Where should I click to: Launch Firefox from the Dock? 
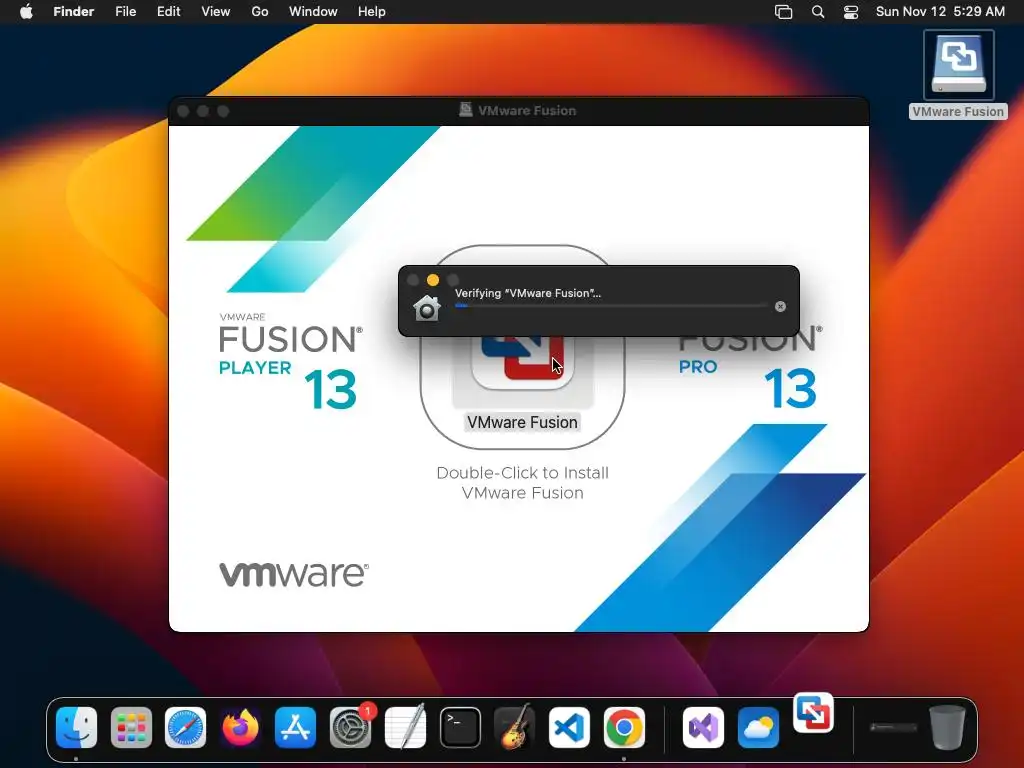[x=240, y=727]
